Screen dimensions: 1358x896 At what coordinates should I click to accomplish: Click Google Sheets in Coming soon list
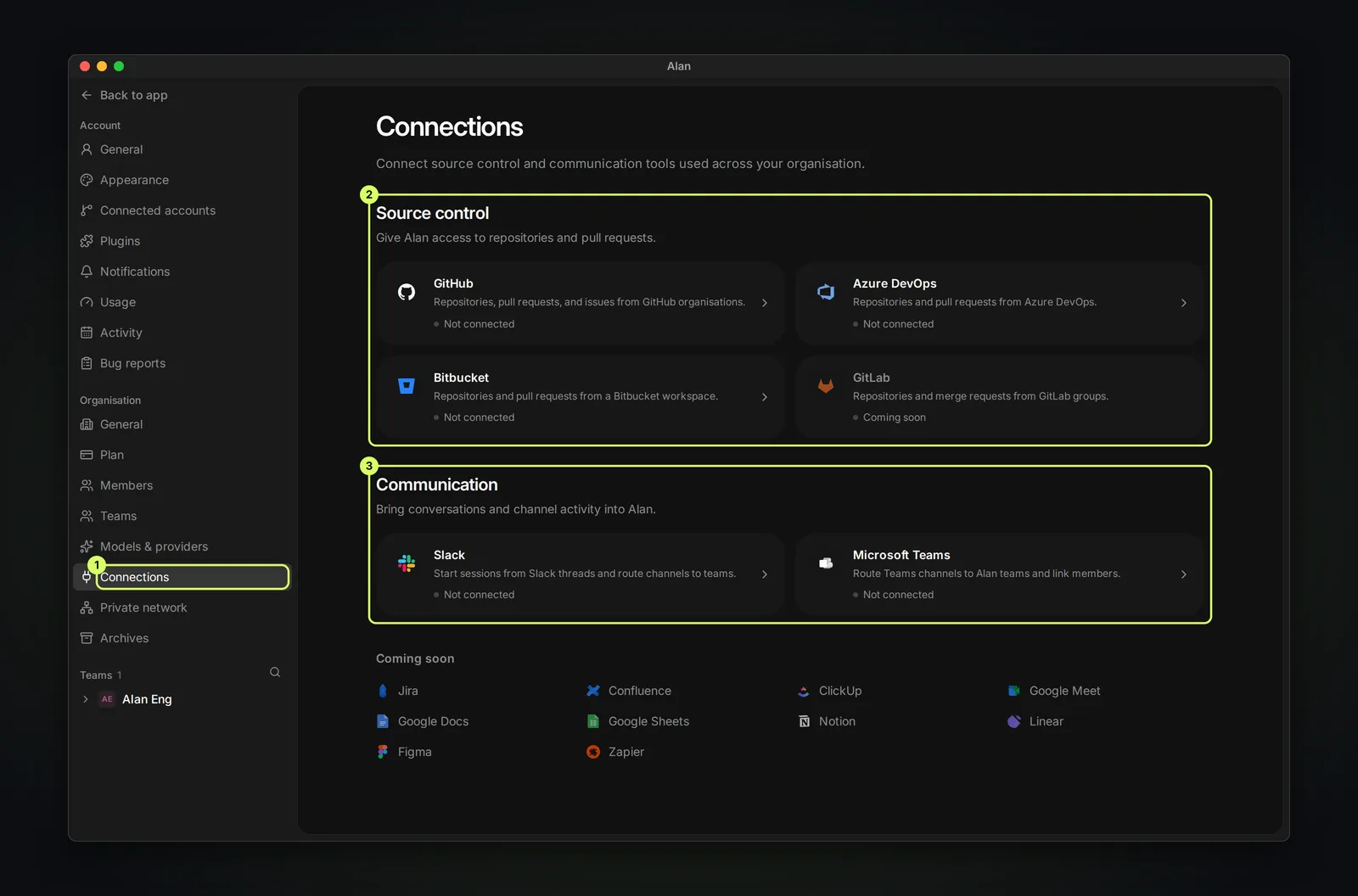[x=638, y=721]
